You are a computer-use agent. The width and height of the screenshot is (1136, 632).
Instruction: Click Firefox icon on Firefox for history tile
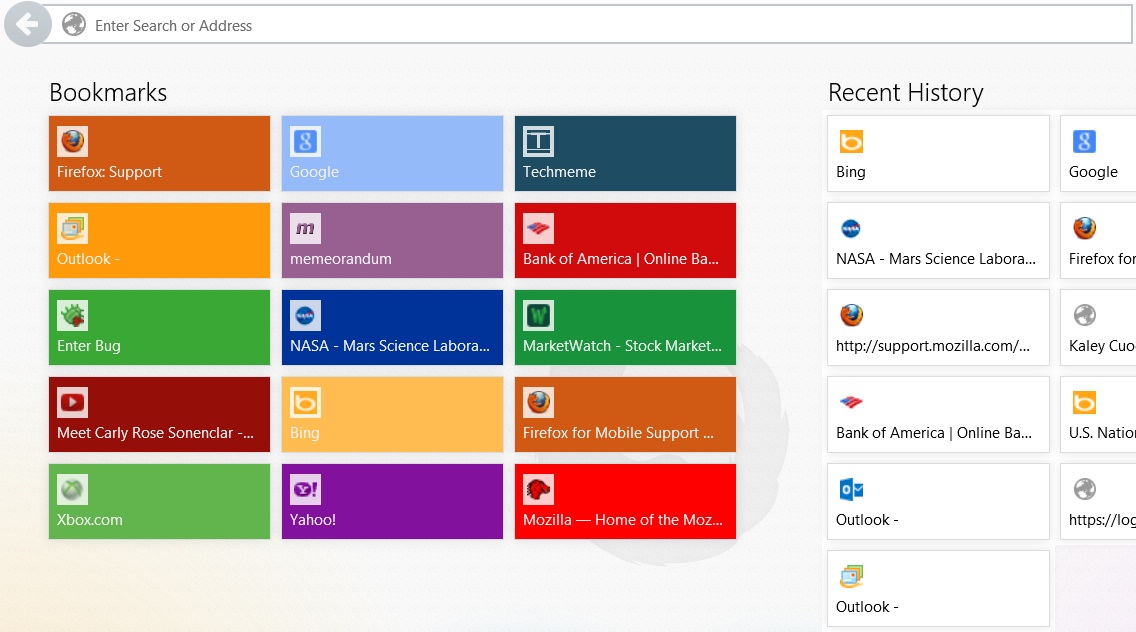1085,228
